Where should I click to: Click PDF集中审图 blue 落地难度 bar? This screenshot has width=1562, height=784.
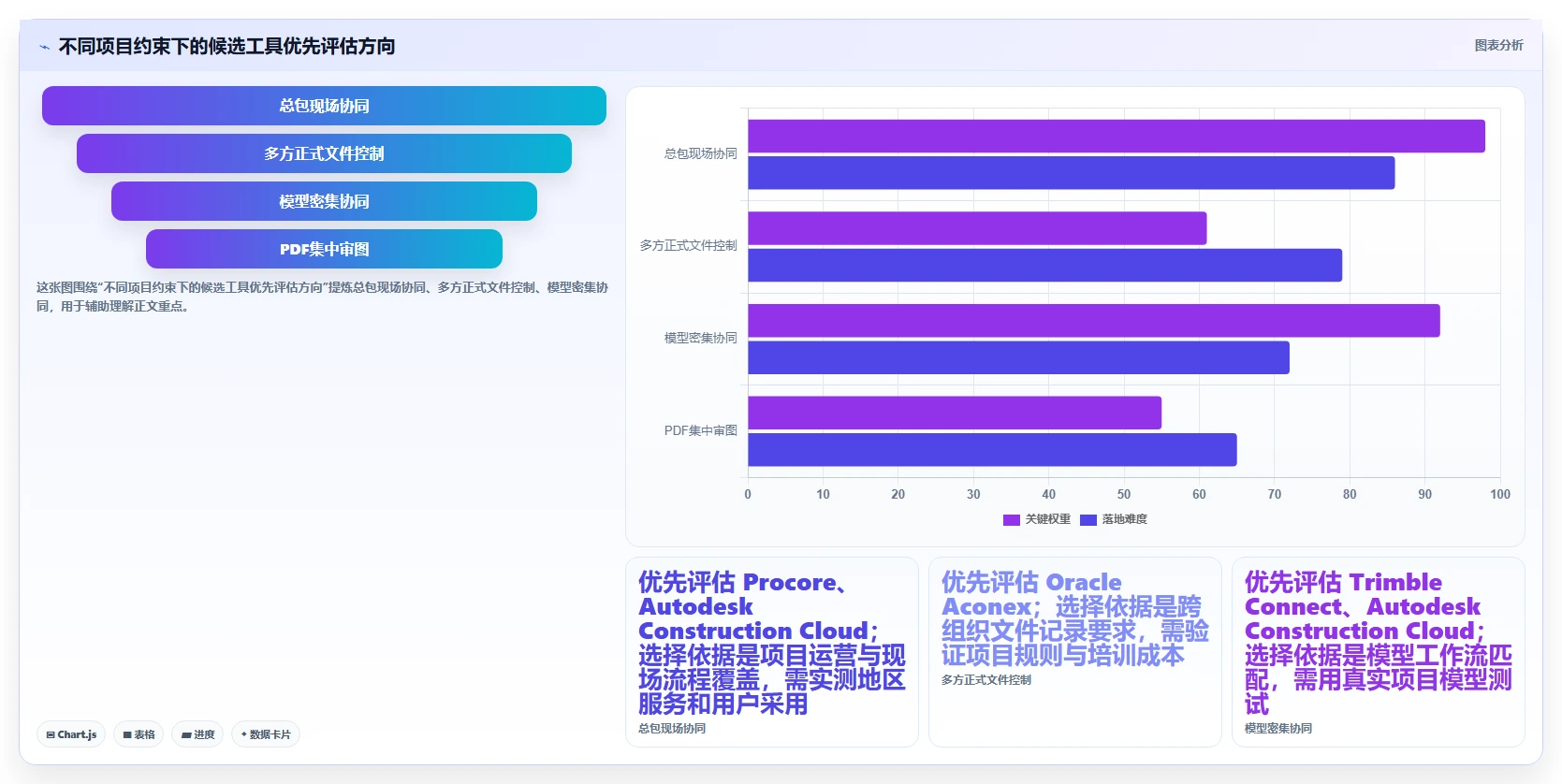pyautogui.click(x=992, y=450)
